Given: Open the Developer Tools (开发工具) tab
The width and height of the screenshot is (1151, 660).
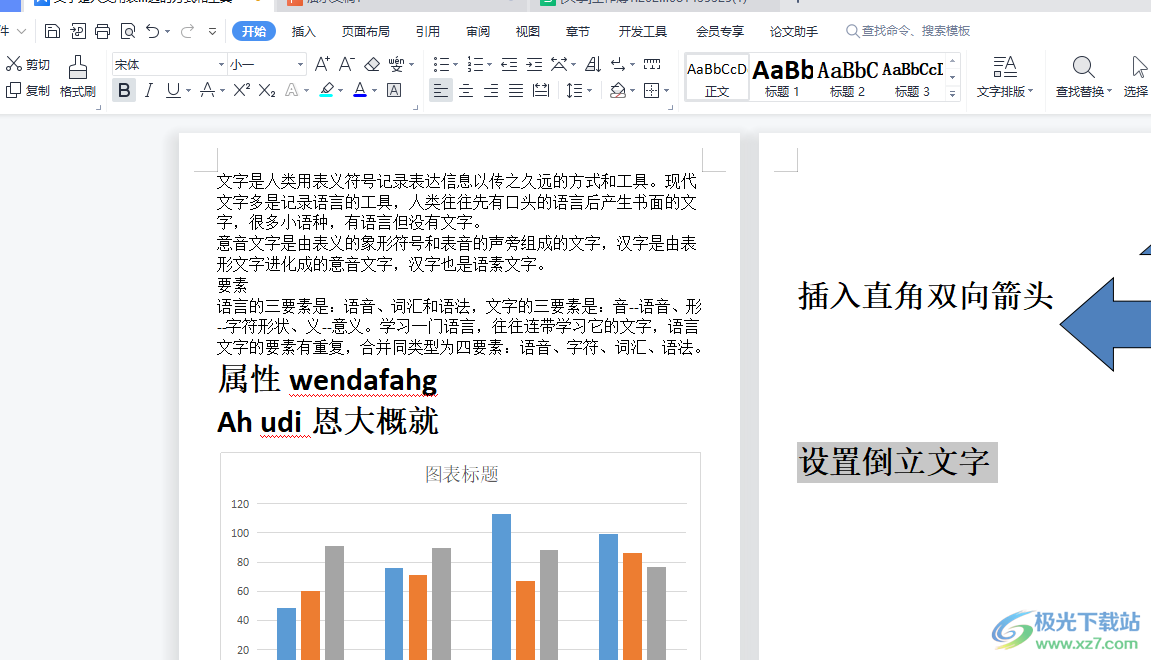Looking at the screenshot, I should pyautogui.click(x=642, y=32).
